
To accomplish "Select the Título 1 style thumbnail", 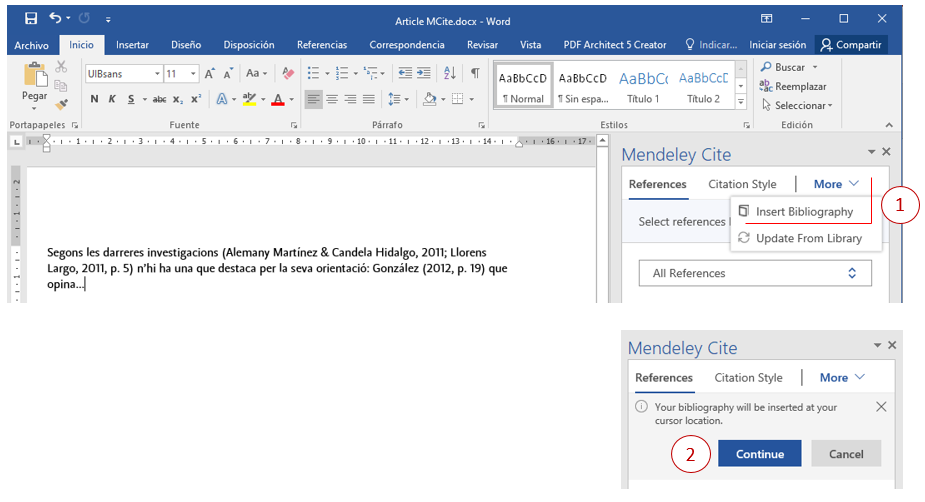I will 643,86.
